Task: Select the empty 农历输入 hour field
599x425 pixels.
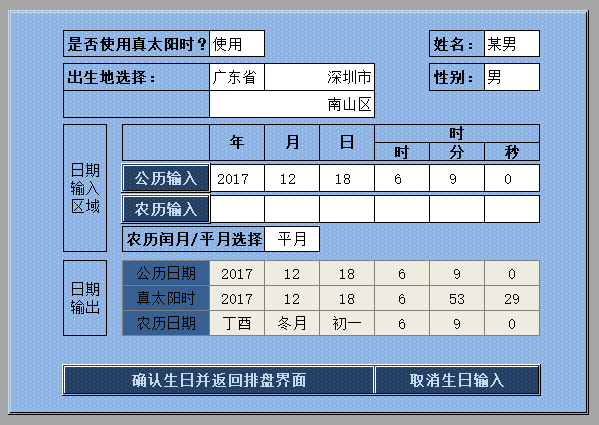Action: tap(402, 209)
